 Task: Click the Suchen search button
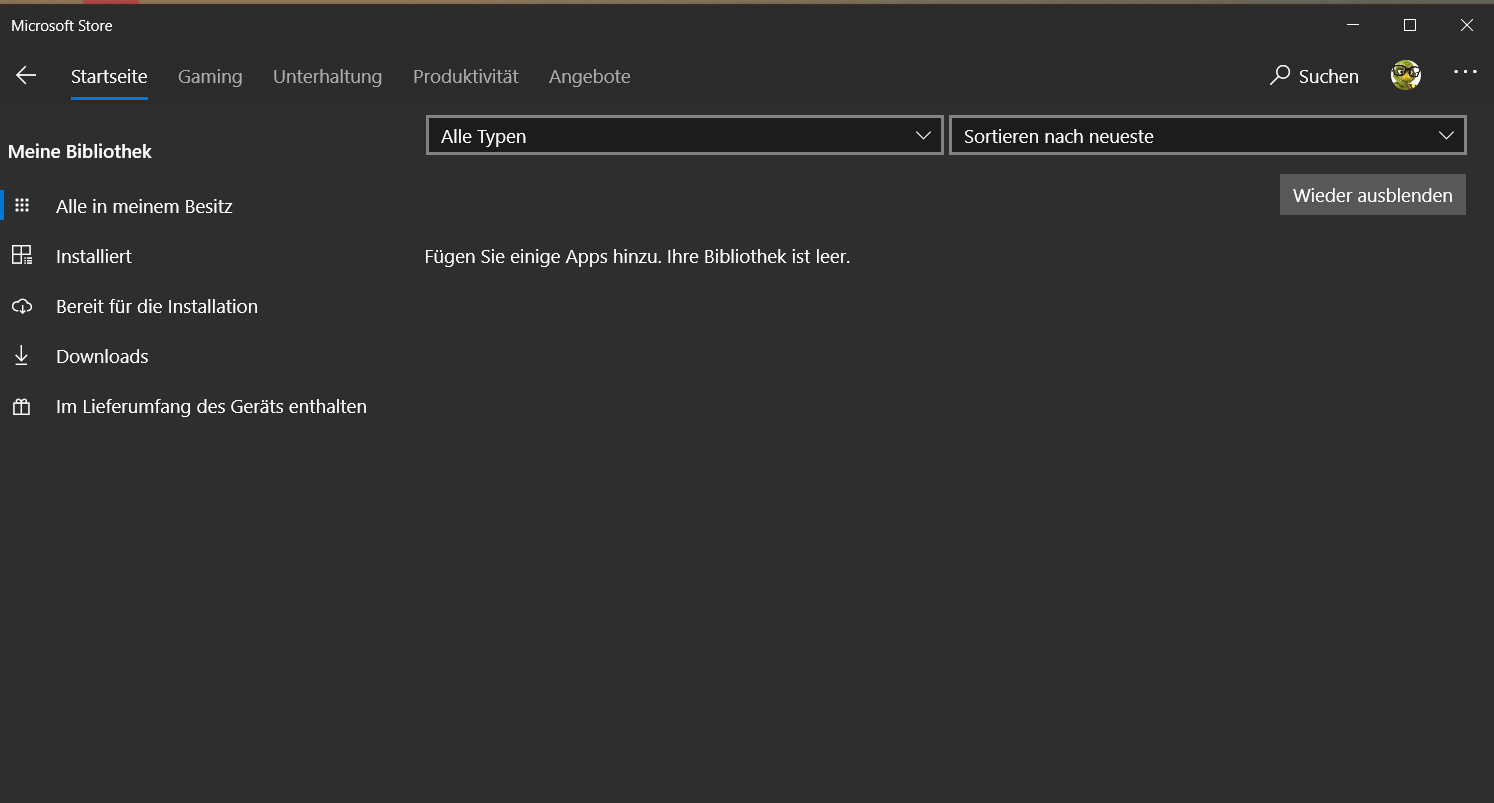[1314, 76]
